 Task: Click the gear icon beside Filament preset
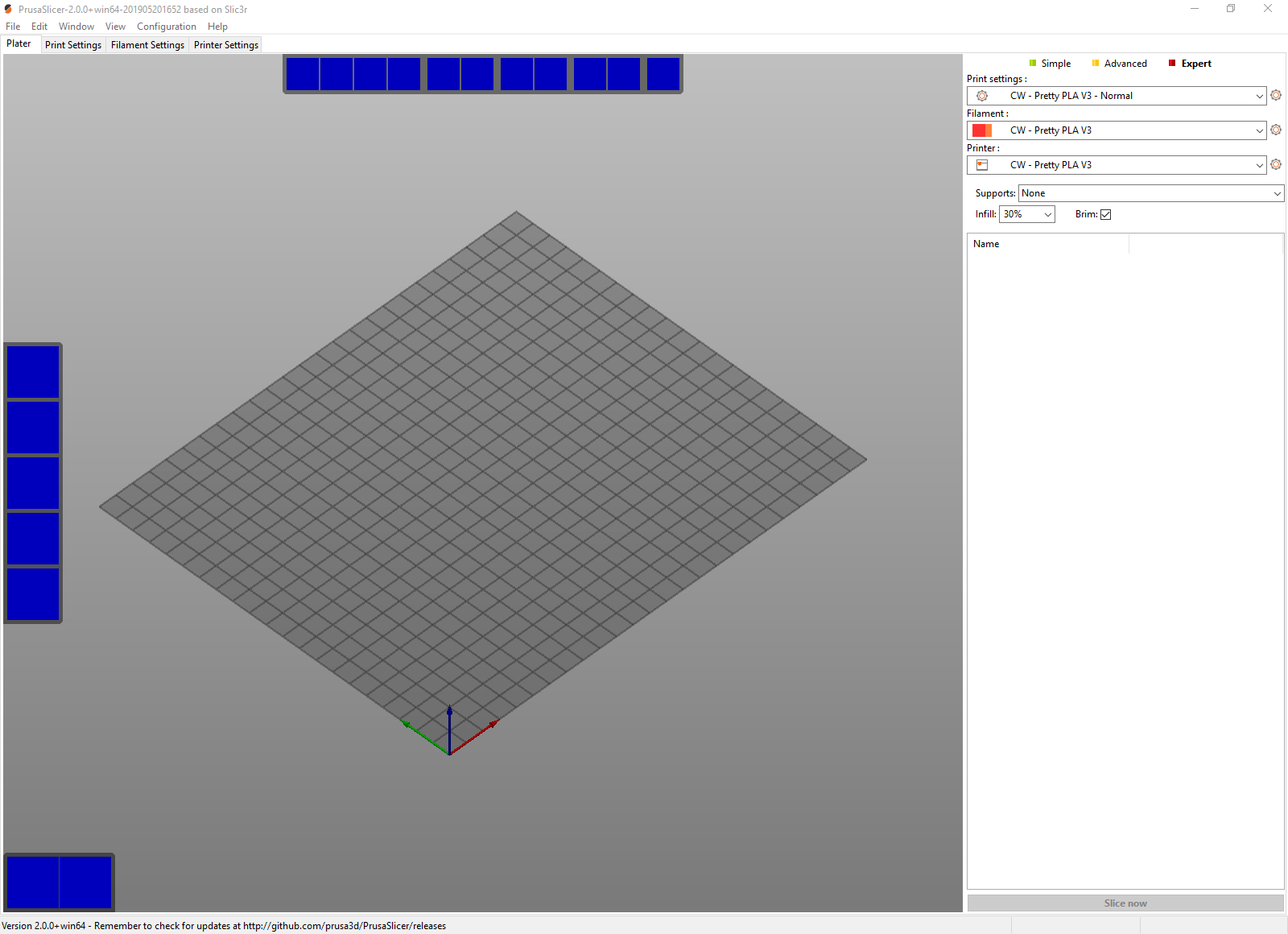pos(1276,130)
